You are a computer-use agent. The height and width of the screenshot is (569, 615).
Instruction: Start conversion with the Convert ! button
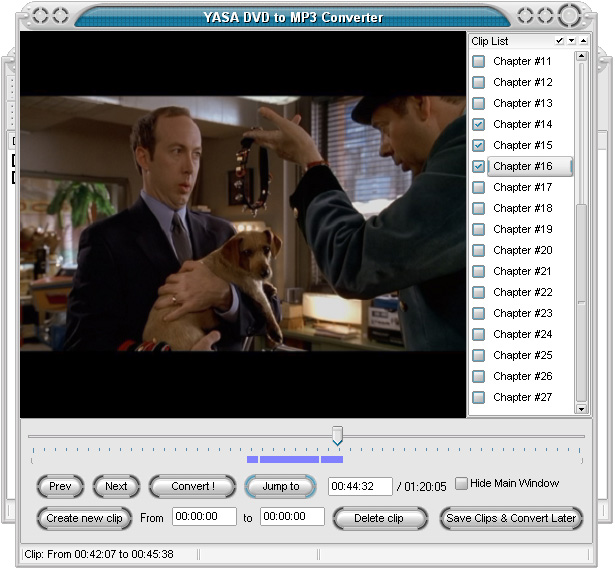pyautogui.click(x=193, y=486)
